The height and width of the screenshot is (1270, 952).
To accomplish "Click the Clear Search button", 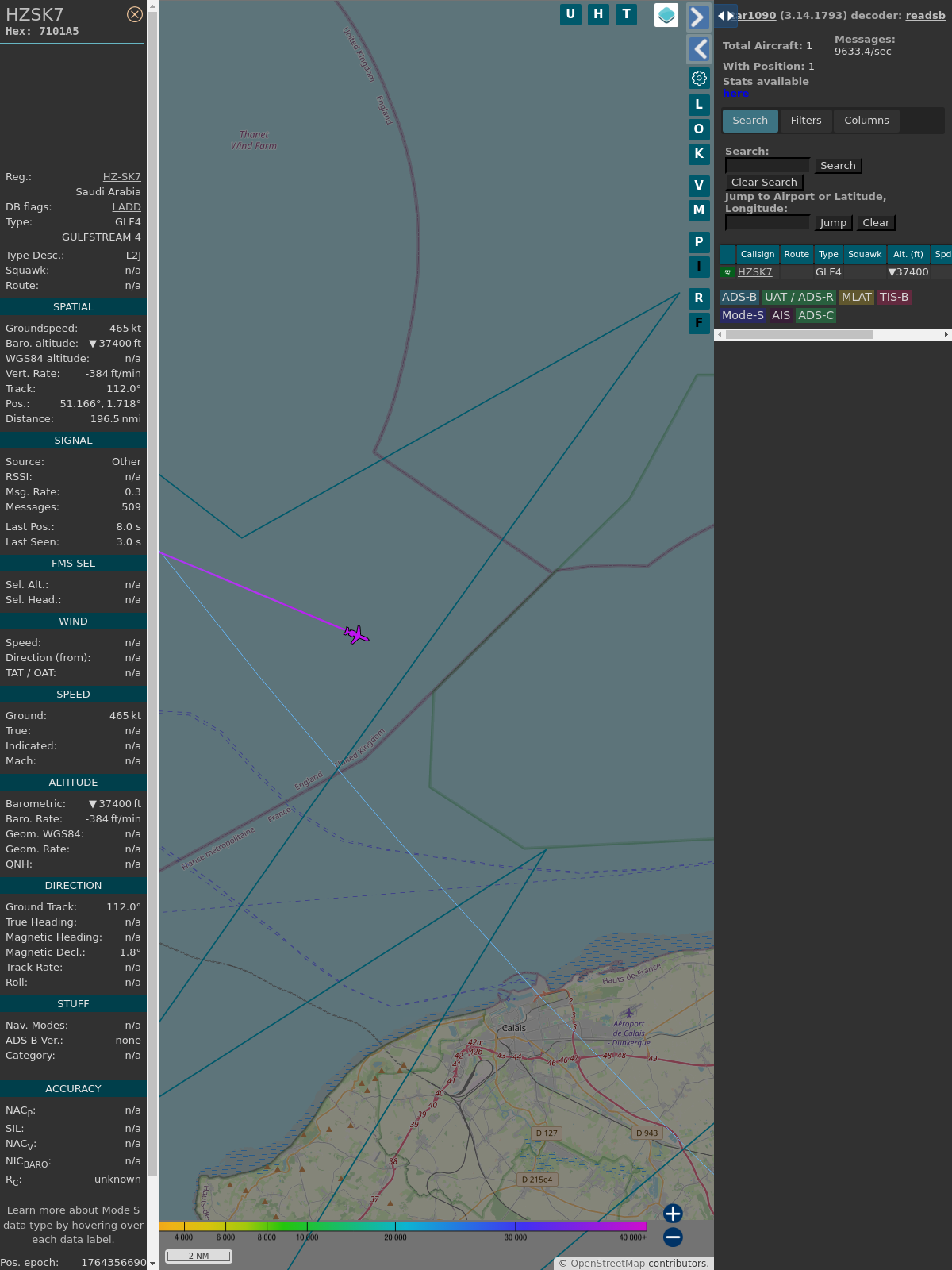I will (764, 183).
